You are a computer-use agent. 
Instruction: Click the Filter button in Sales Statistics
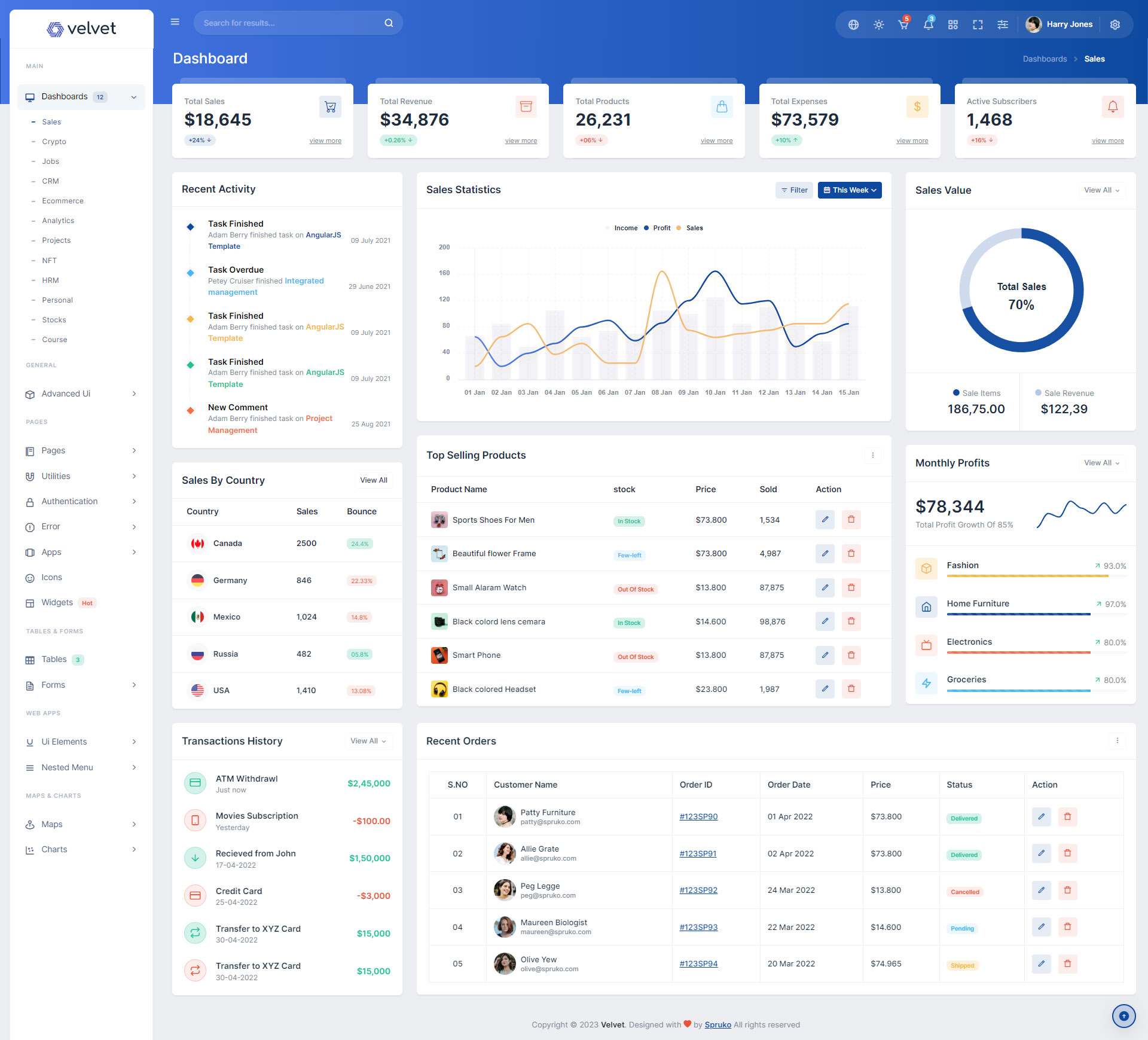click(x=794, y=190)
